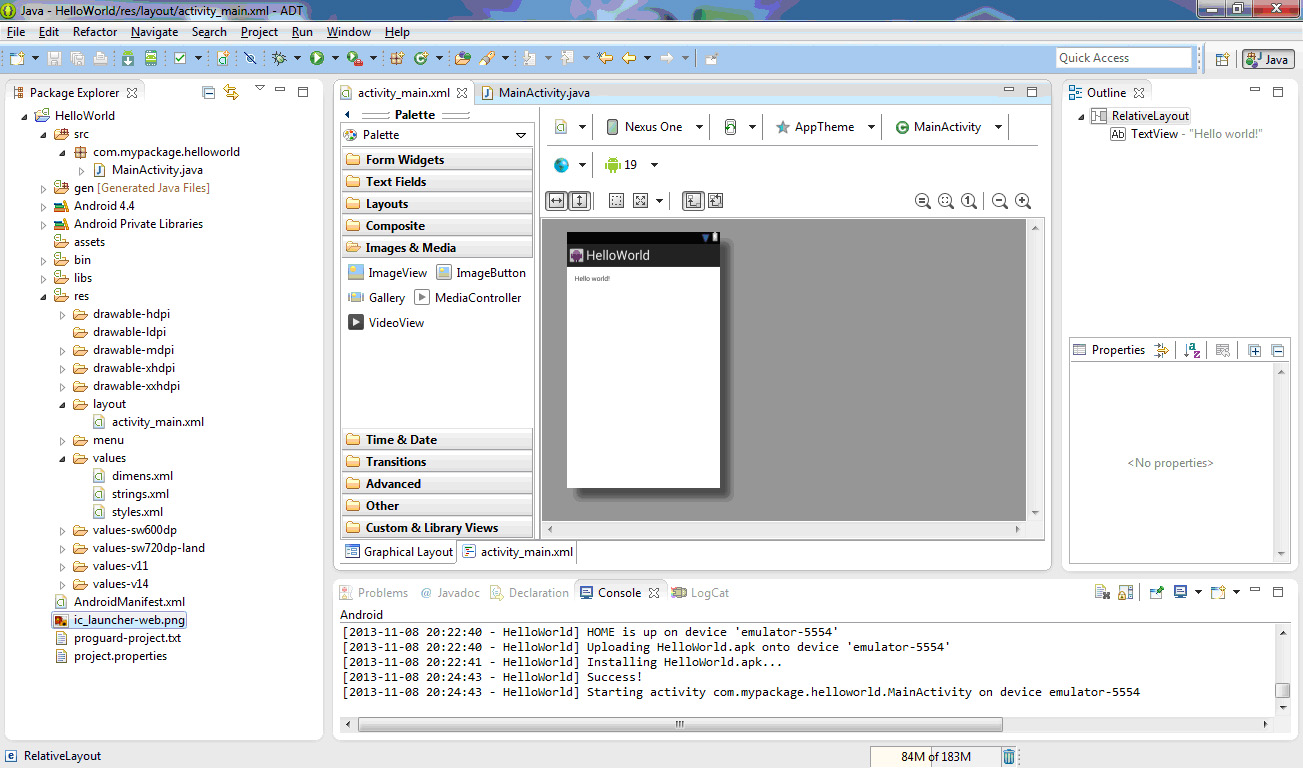Click the Sort alphabetically icon in Properties
The width and height of the screenshot is (1303, 768).
tap(1192, 350)
